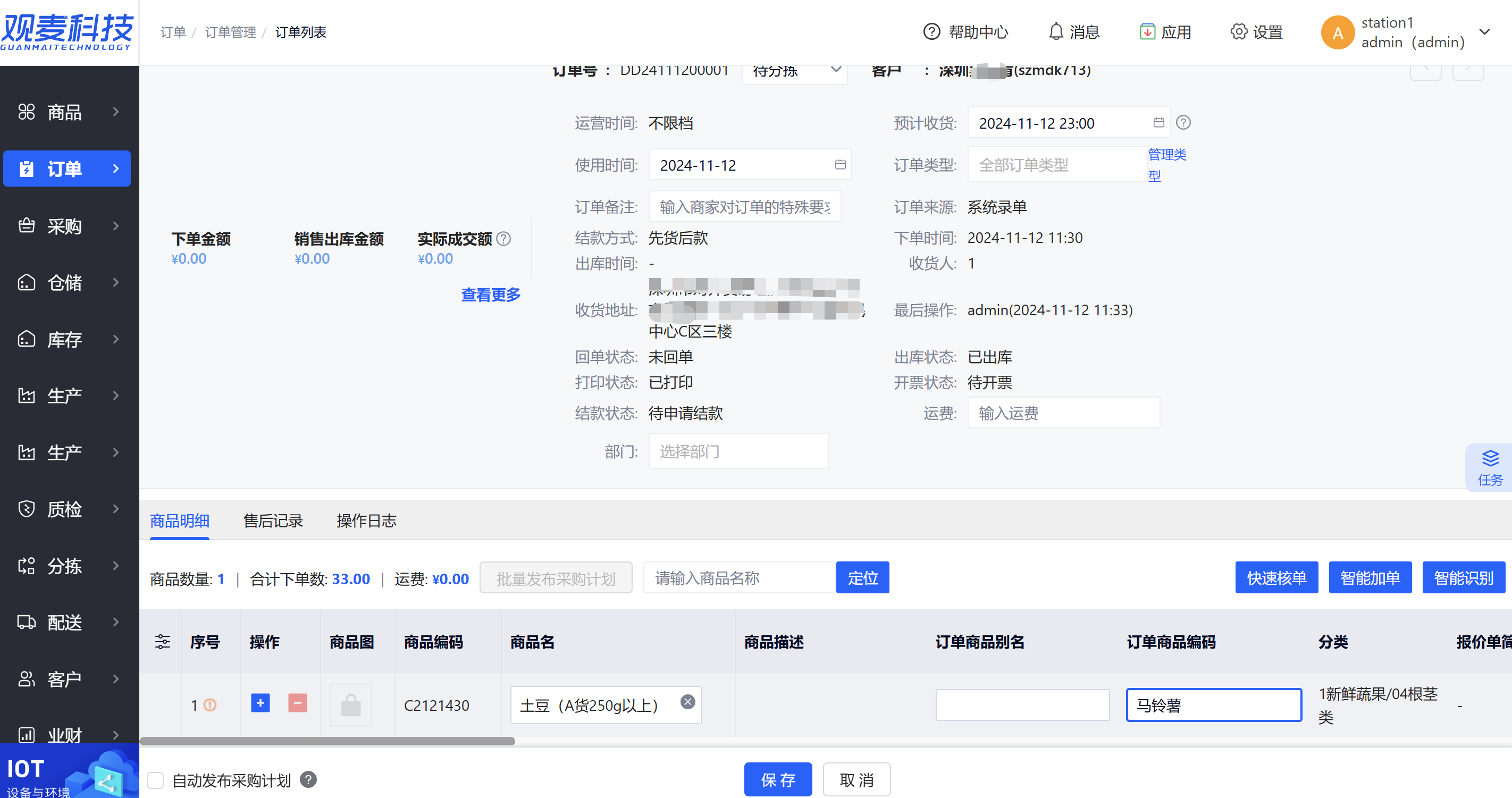Screen dimensions: 1512x798
Task: Click the 帮助中心 help question icon
Action: click(931, 32)
